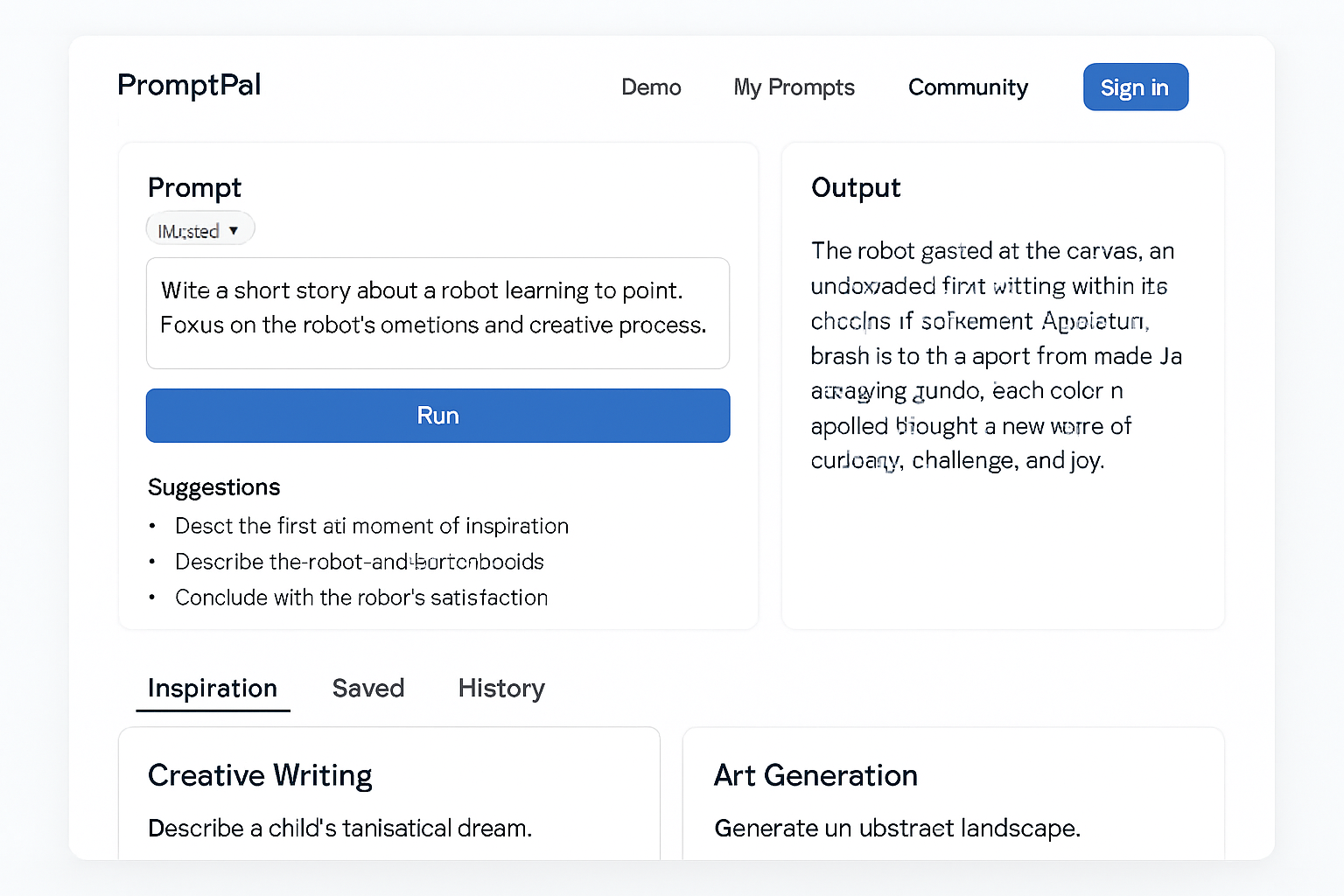This screenshot has width=1344, height=896.
Task: Click the PromptPal logo
Action: (x=189, y=86)
